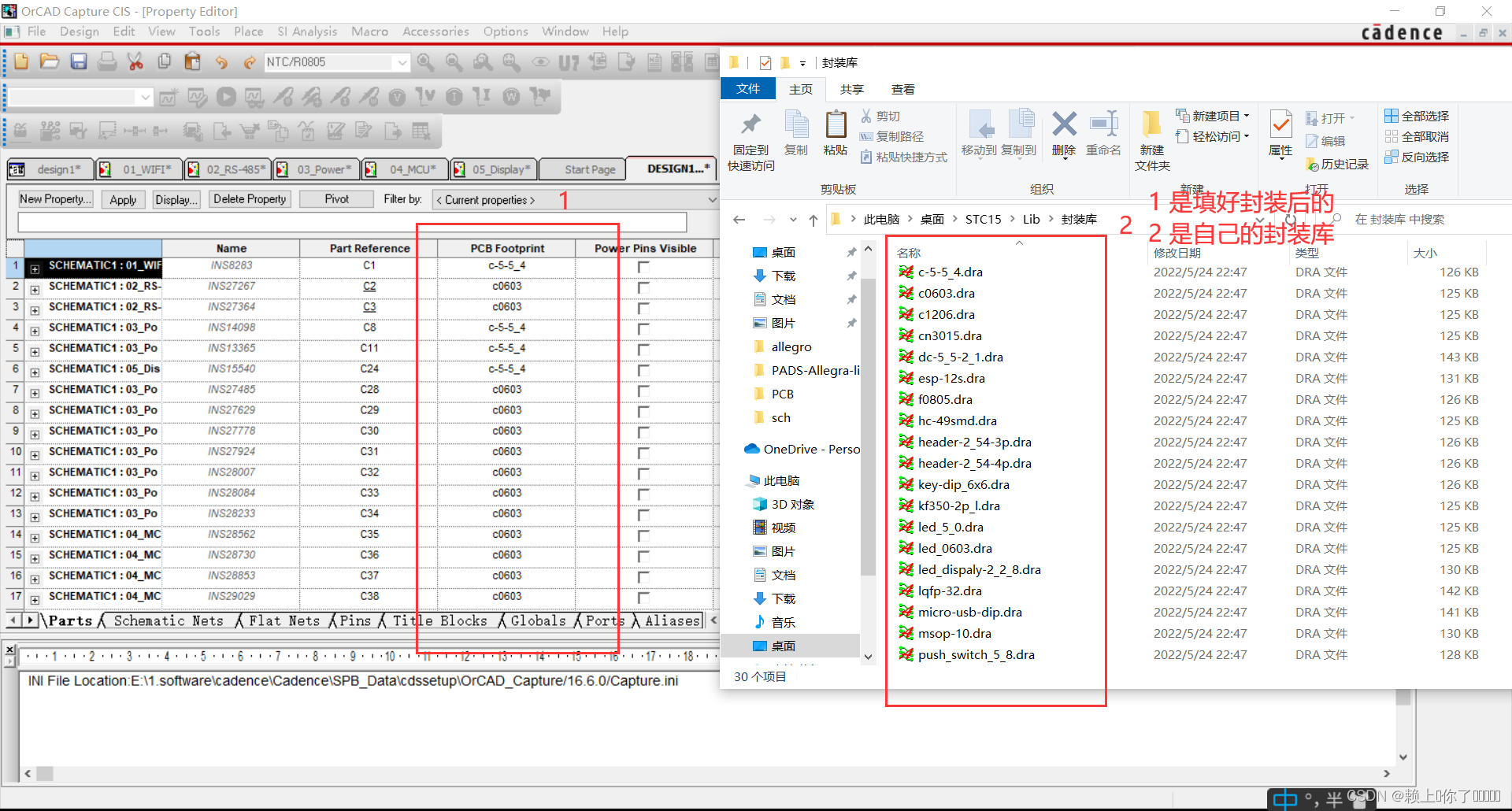The width and height of the screenshot is (1512, 811).
Task: Create a new document in OrCAD toolbar
Action: [x=21, y=61]
